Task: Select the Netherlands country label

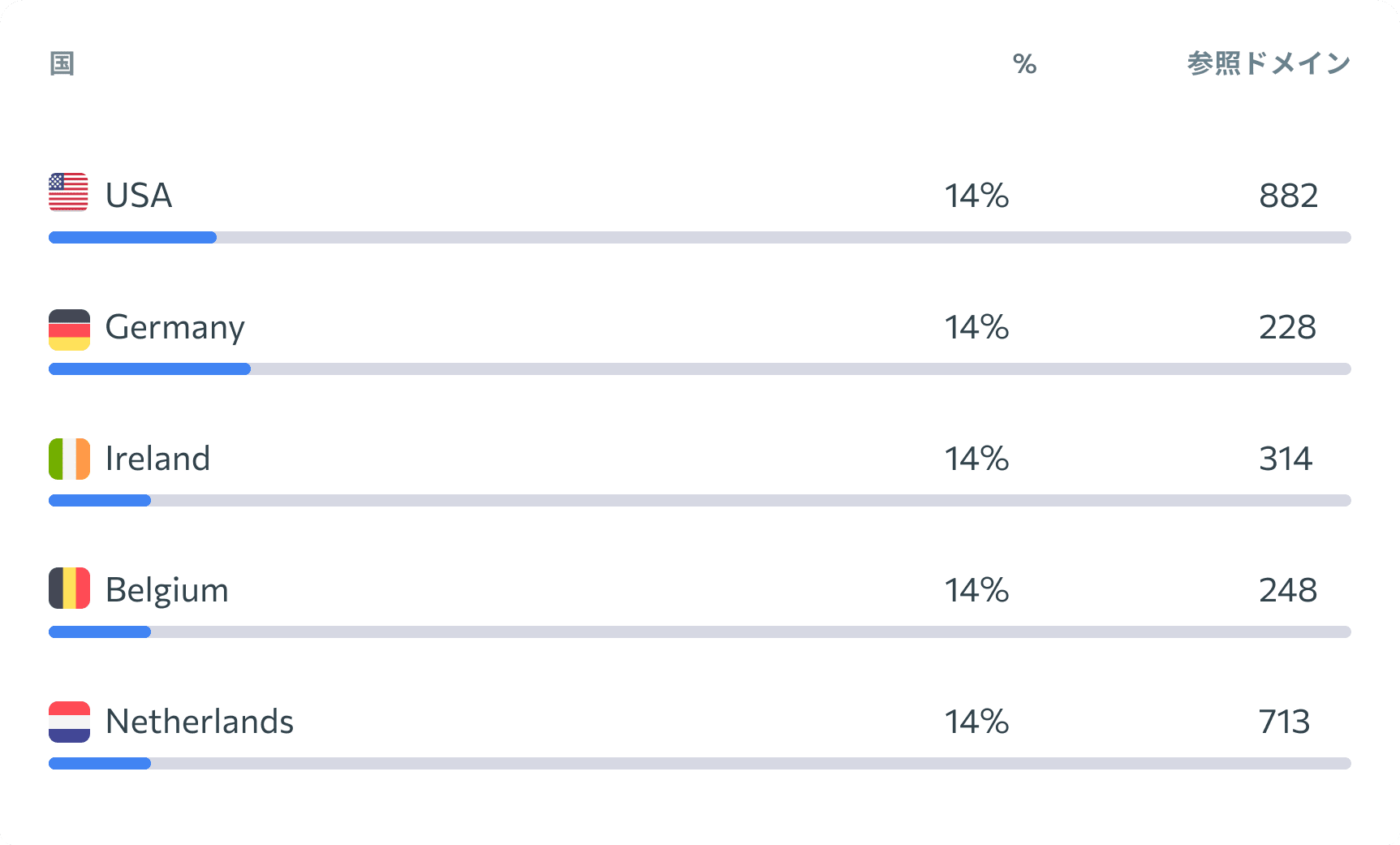Action: (200, 722)
